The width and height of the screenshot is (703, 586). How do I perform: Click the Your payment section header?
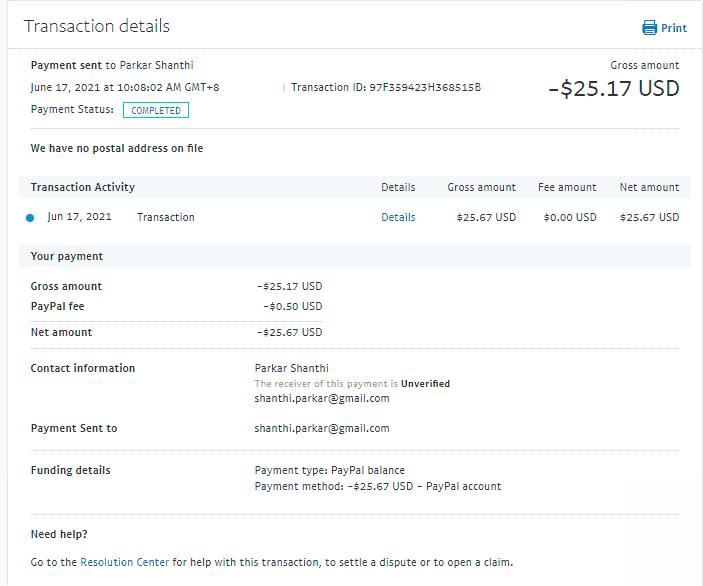[67, 256]
